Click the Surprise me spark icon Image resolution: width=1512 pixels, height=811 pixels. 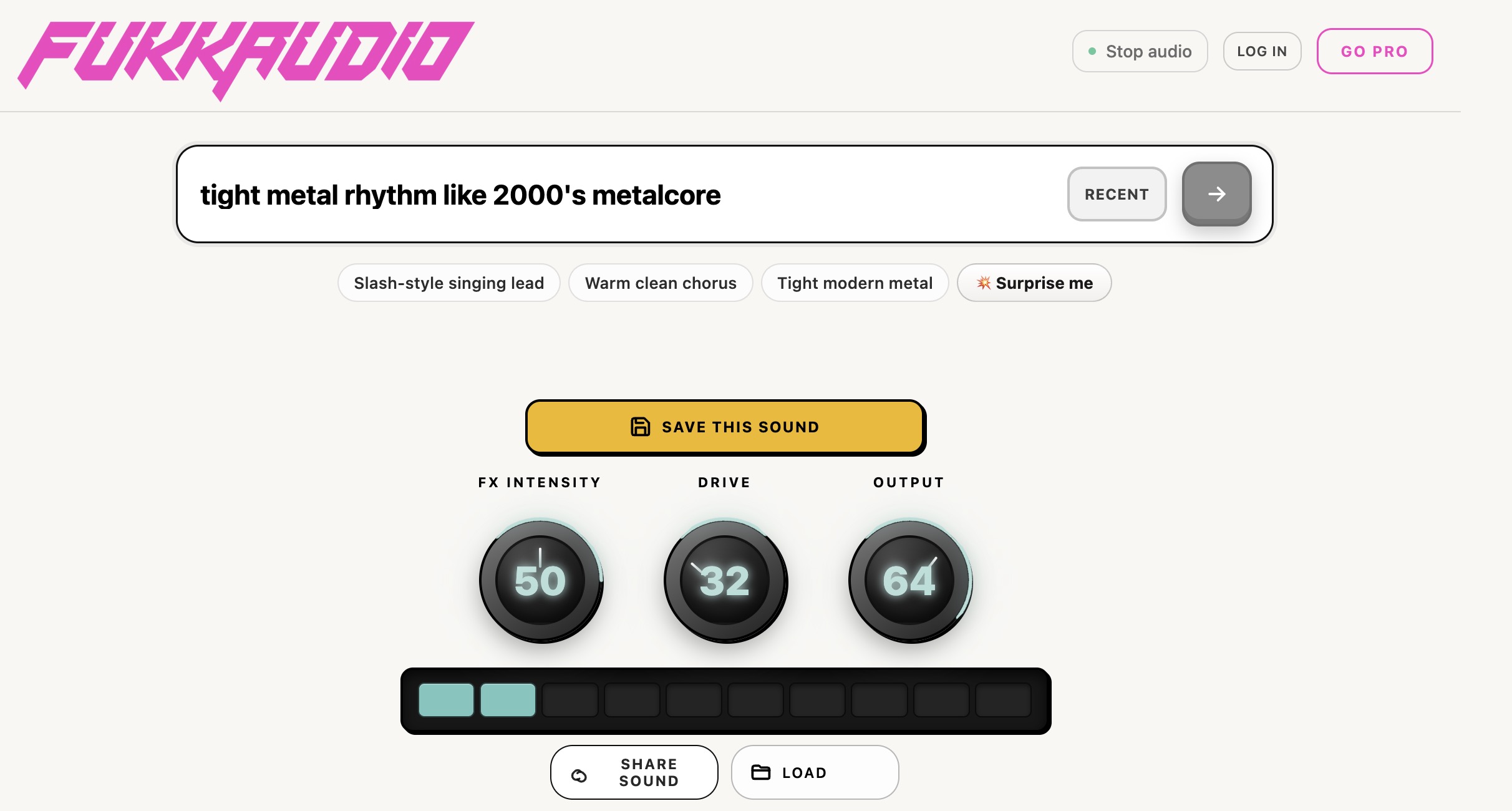point(984,283)
